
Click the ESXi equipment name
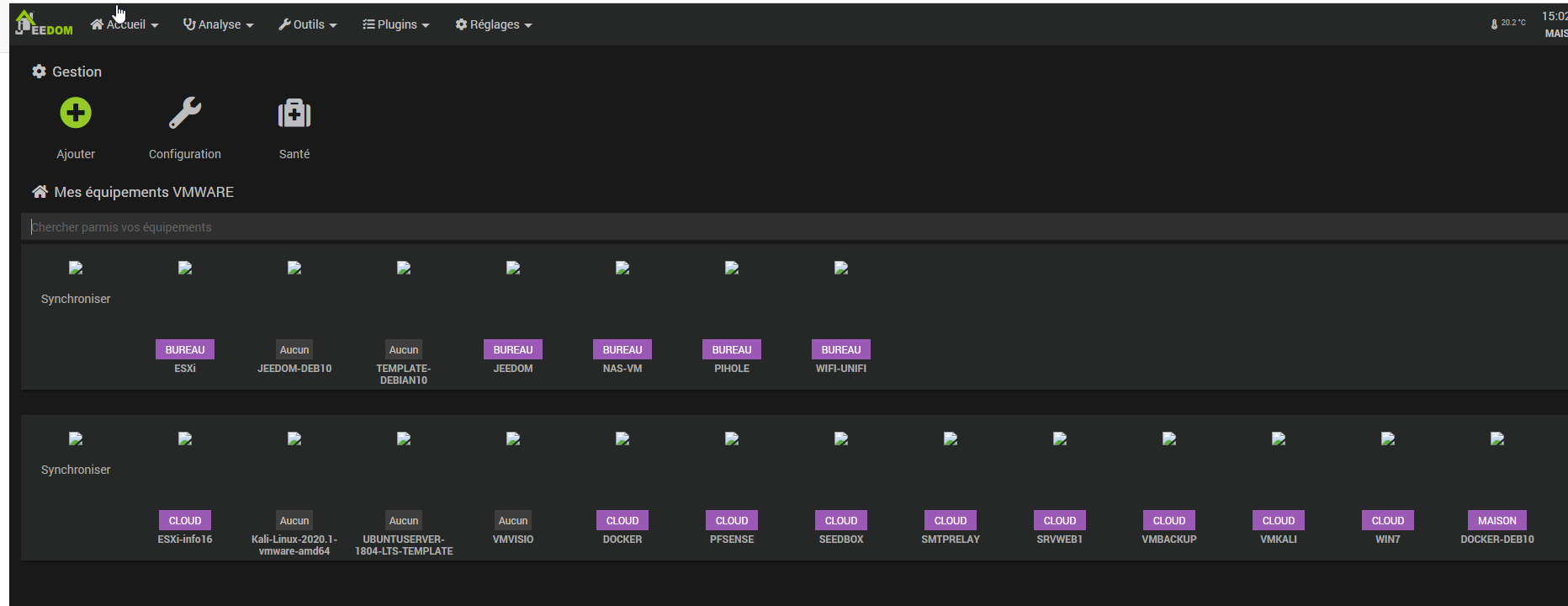(x=185, y=369)
